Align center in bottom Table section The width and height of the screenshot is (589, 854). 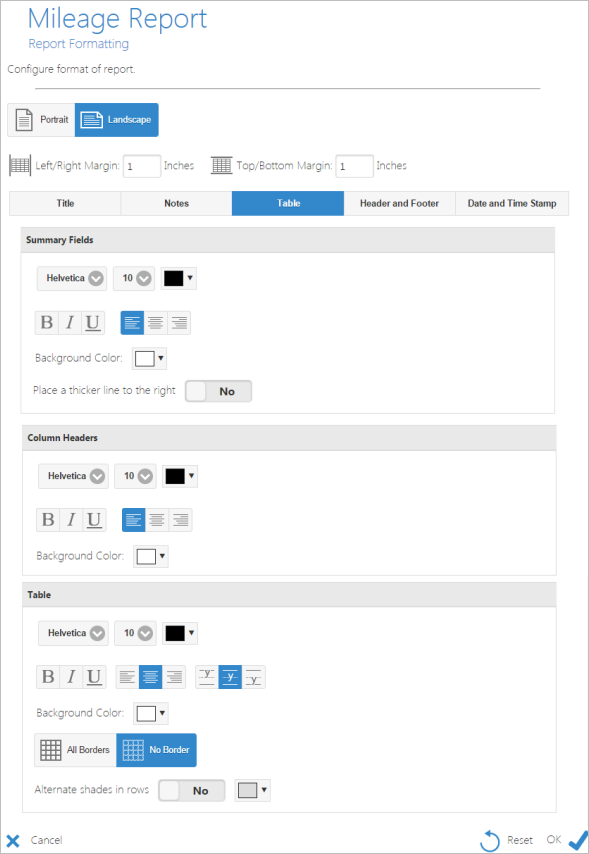150,677
